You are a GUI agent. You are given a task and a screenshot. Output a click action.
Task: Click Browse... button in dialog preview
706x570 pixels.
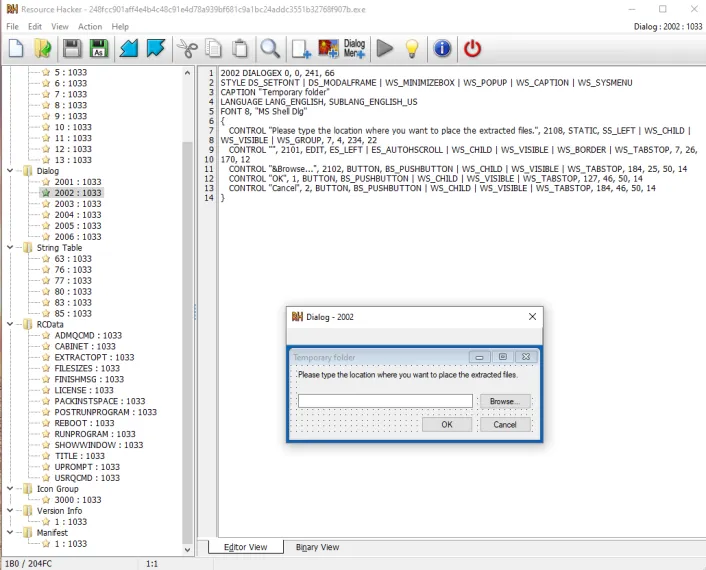click(x=505, y=401)
